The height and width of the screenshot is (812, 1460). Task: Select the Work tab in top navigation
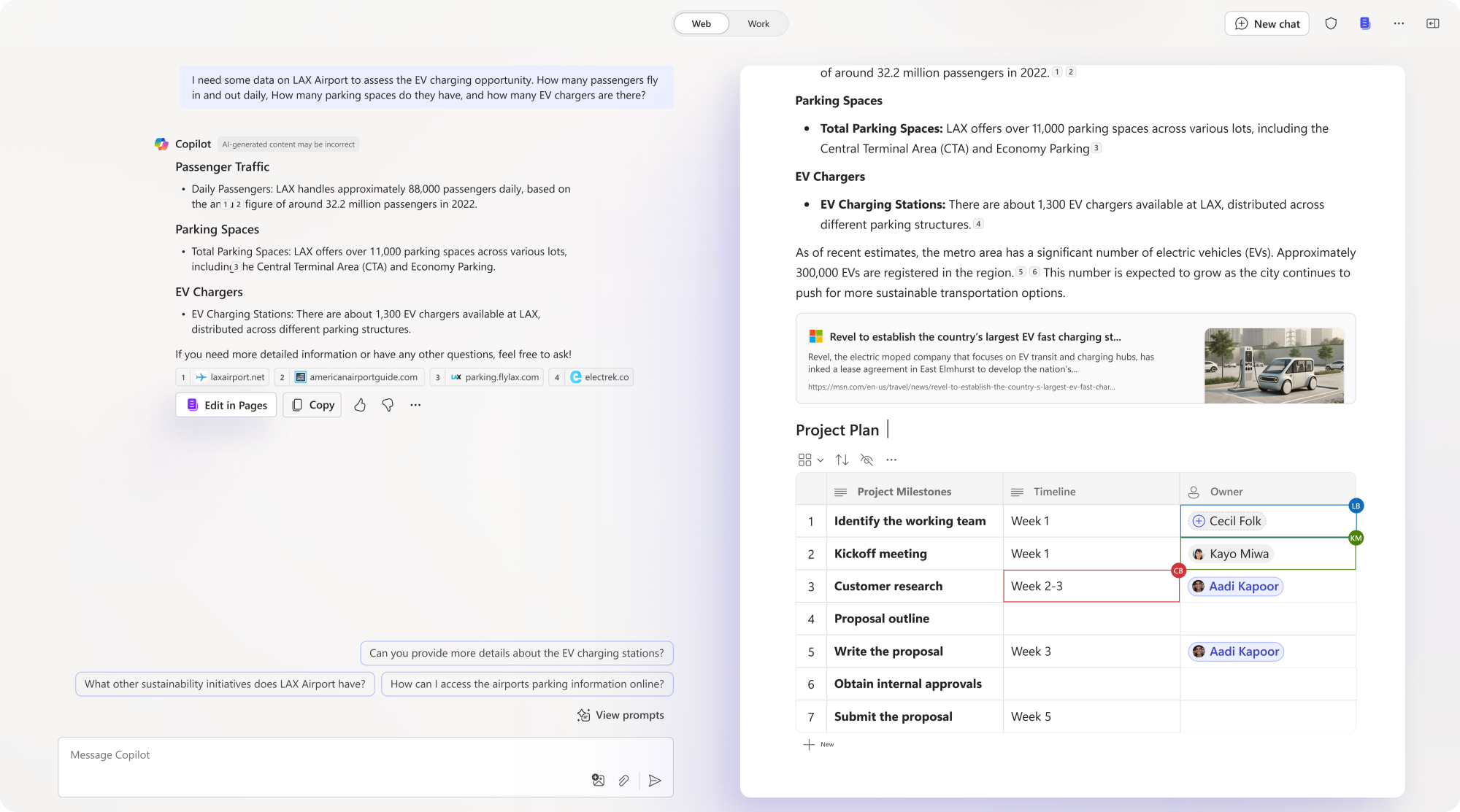click(x=759, y=23)
